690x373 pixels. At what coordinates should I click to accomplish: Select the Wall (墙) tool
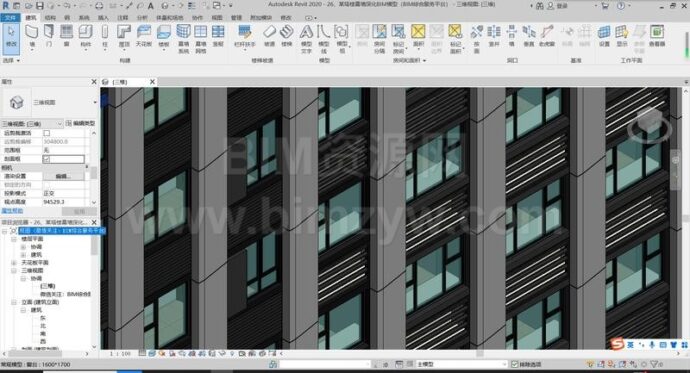click(x=32, y=36)
